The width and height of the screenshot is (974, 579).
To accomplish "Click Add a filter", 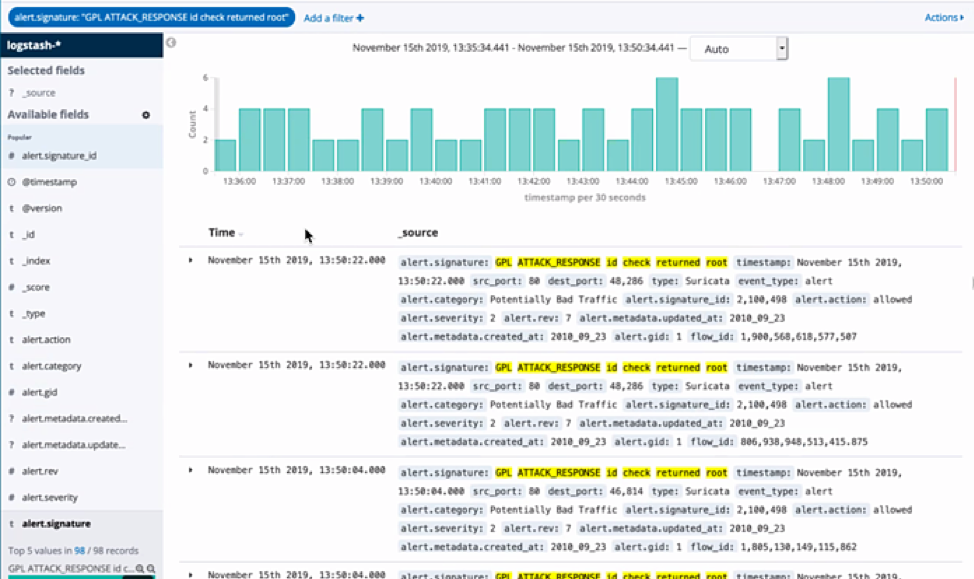I will pos(334,18).
